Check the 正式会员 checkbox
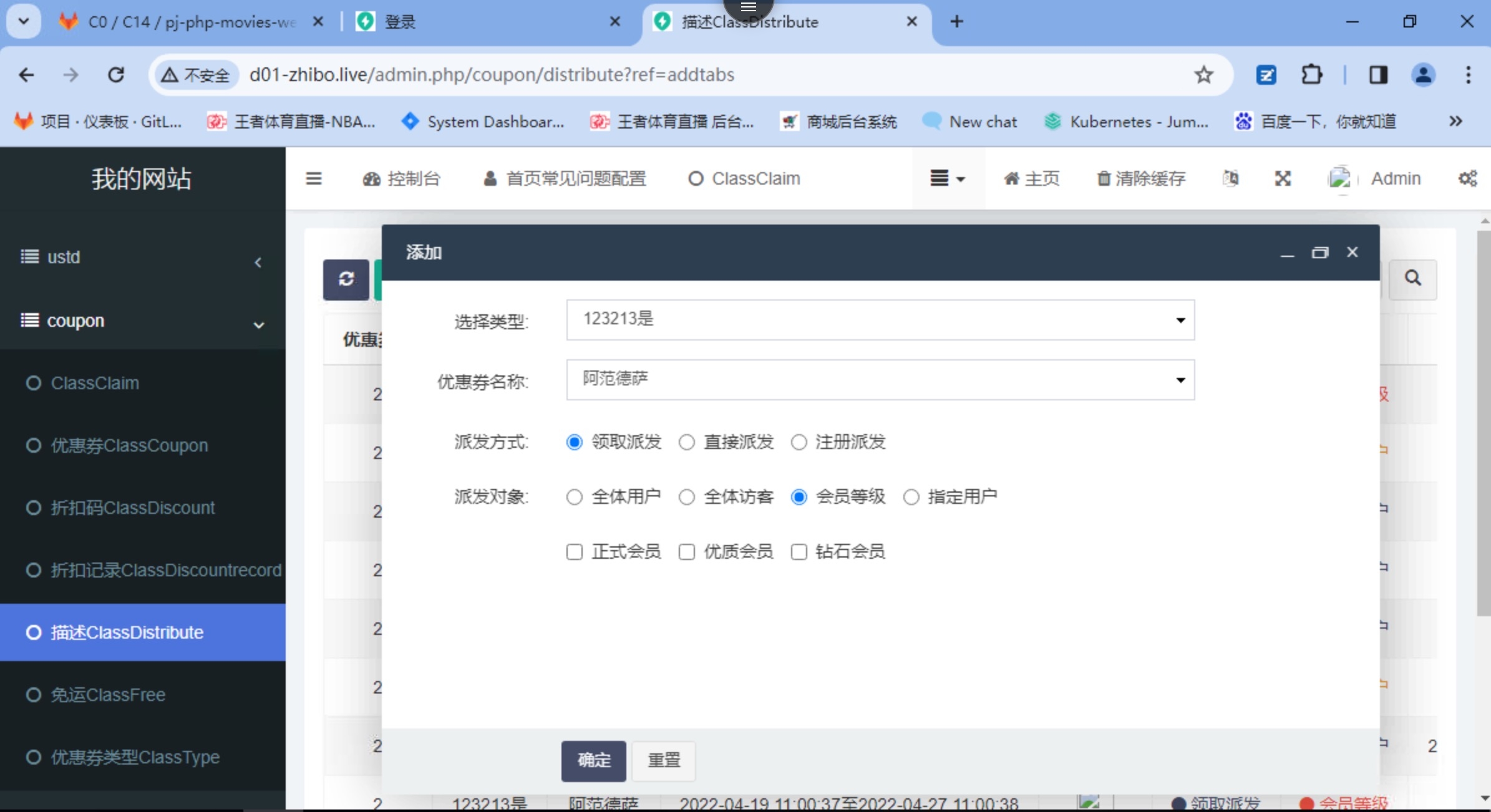Screen dimensions: 1491x812 tap(575, 552)
